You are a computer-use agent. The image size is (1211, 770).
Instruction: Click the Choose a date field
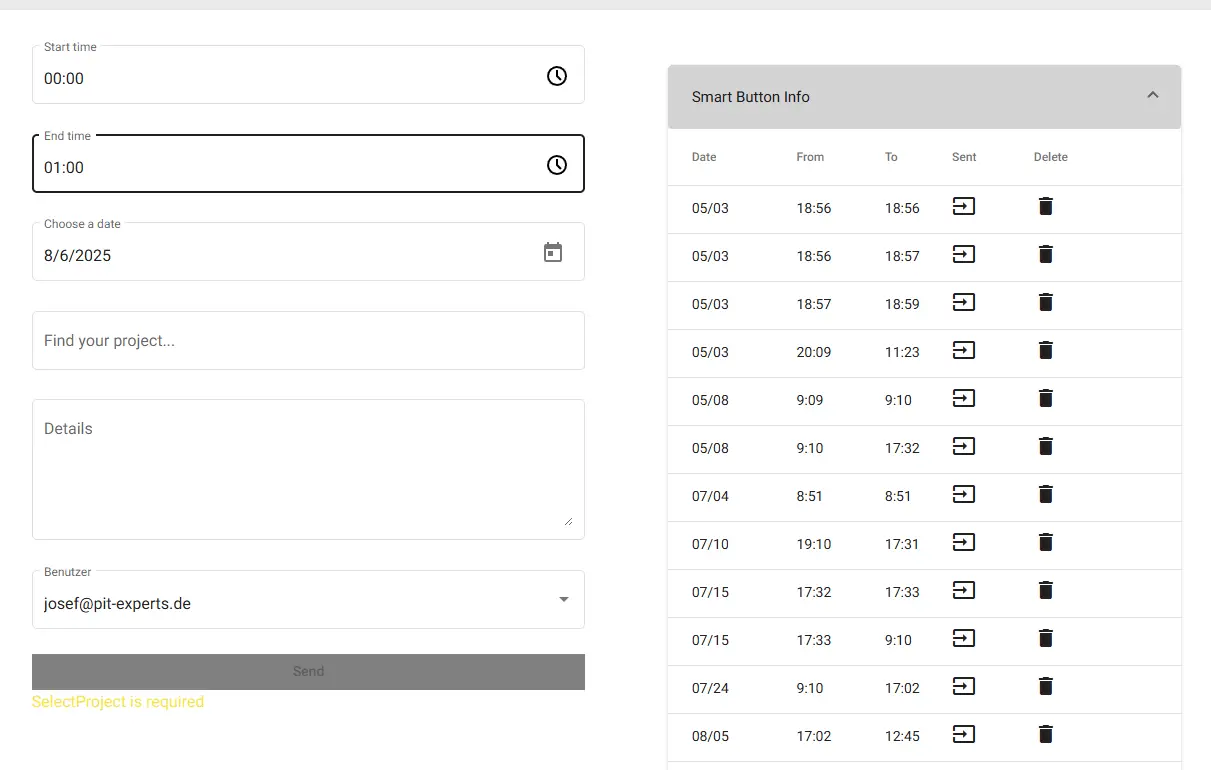pos(280,256)
